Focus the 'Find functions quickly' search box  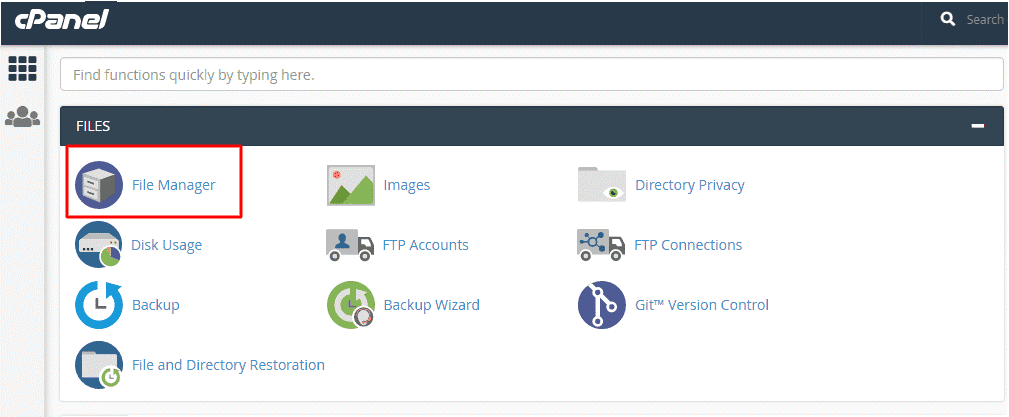[x=531, y=74]
